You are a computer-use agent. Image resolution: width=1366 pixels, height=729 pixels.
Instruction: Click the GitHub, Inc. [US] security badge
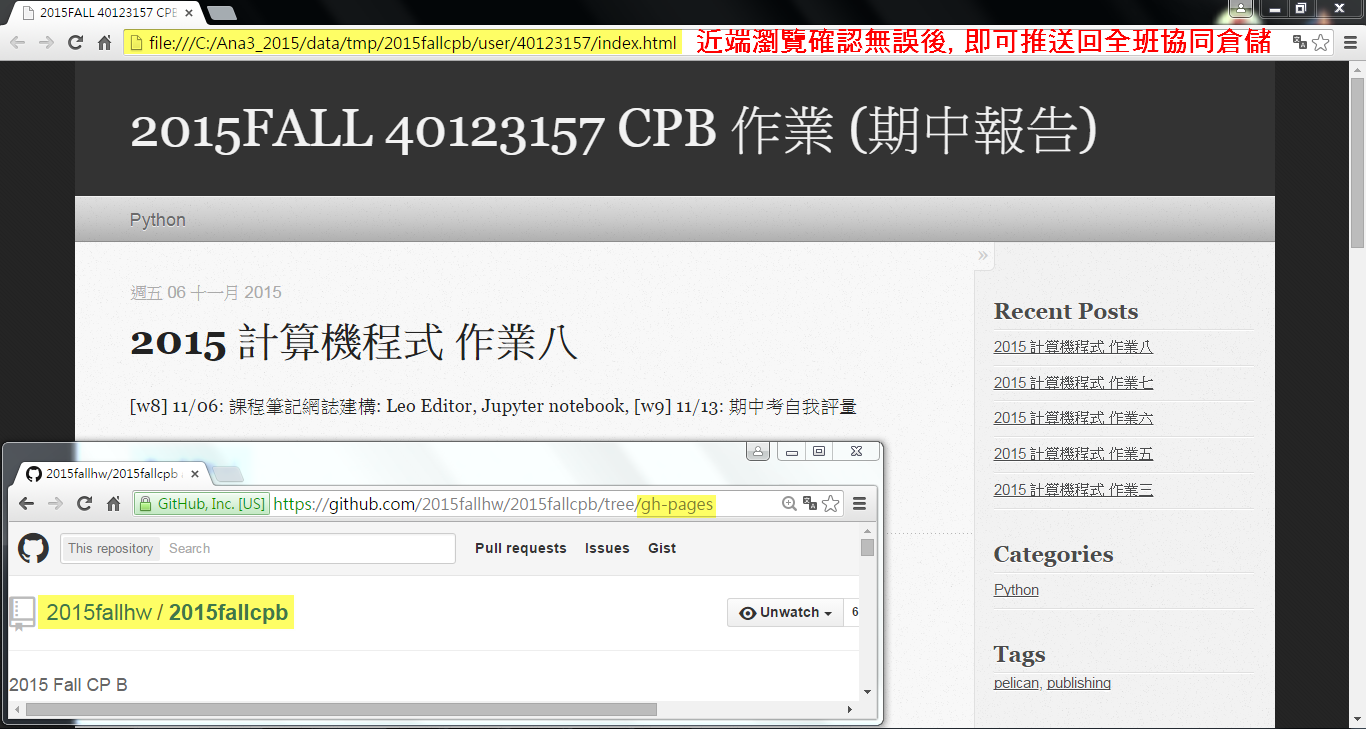202,504
